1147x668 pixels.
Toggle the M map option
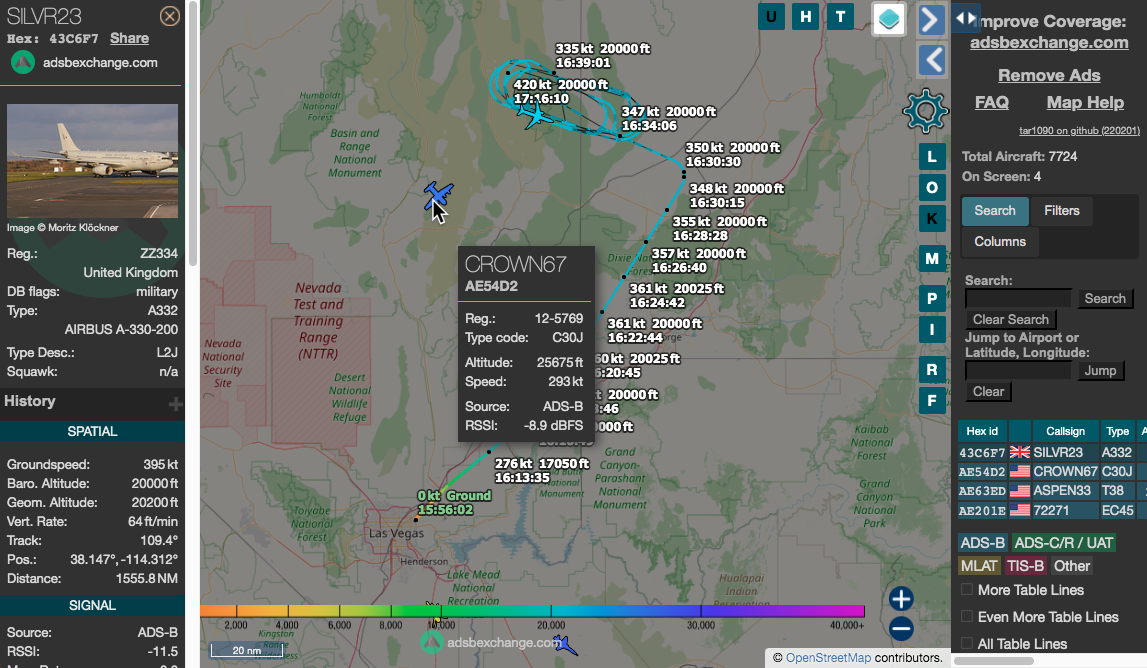[x=932, y=258]
